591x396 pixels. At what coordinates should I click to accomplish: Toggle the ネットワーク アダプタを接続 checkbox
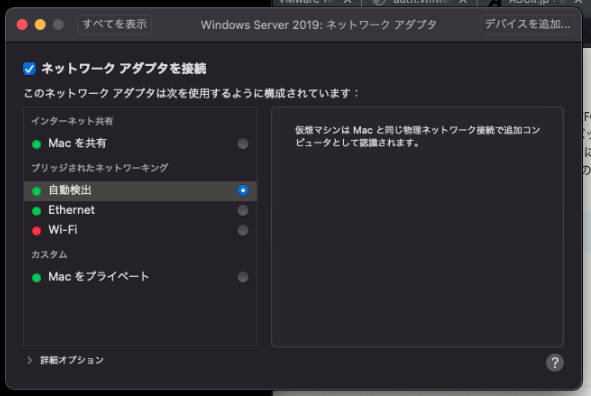coord(29,69)
